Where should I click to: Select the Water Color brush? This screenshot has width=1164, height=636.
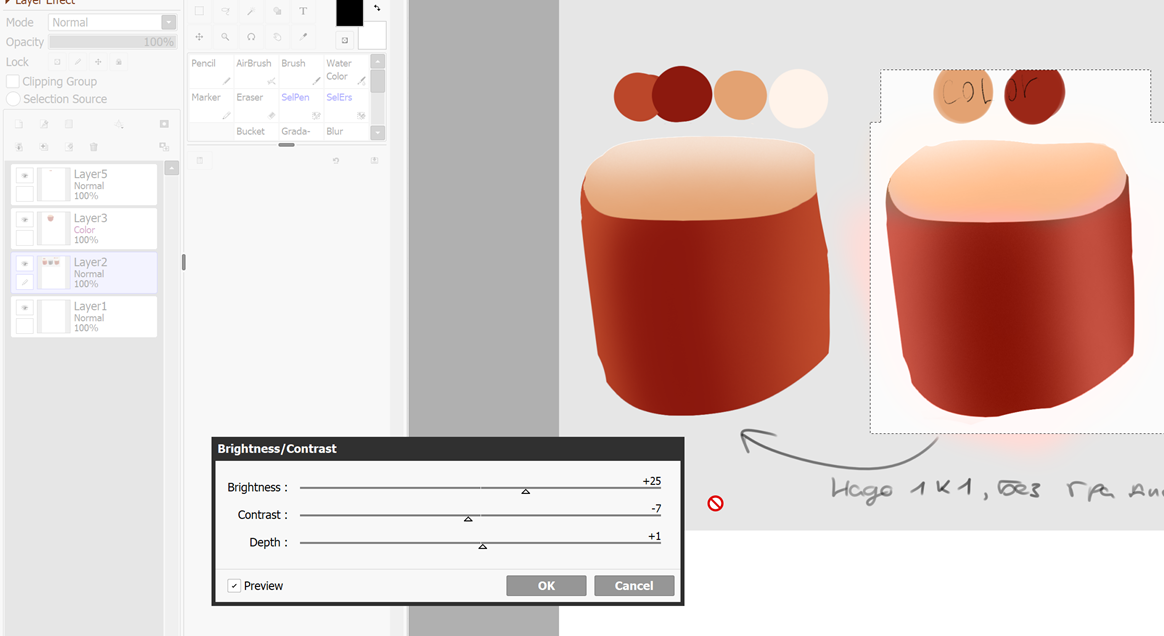(x=346, y=71)
